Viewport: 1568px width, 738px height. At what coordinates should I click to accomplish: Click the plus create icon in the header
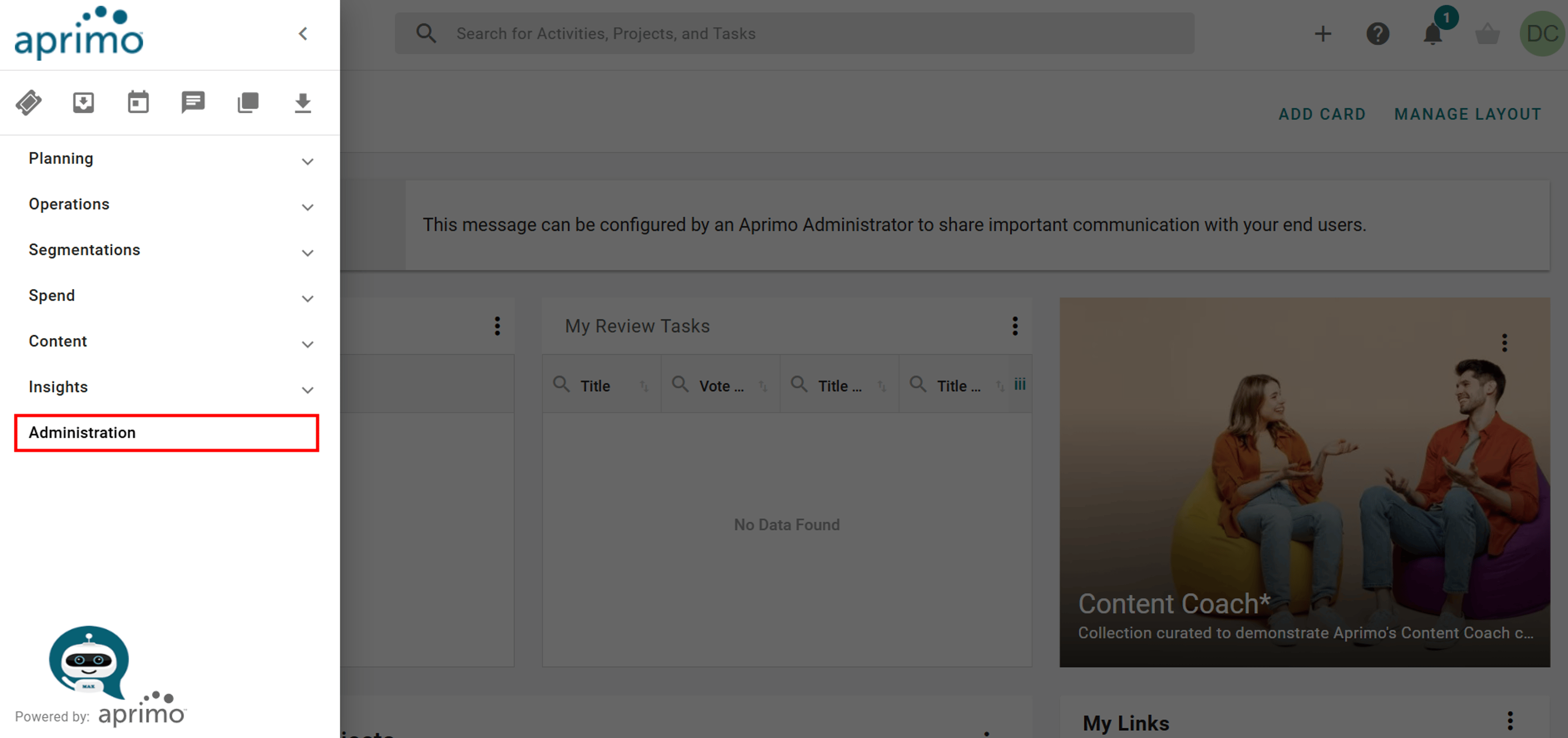(x=1322, y=33)
